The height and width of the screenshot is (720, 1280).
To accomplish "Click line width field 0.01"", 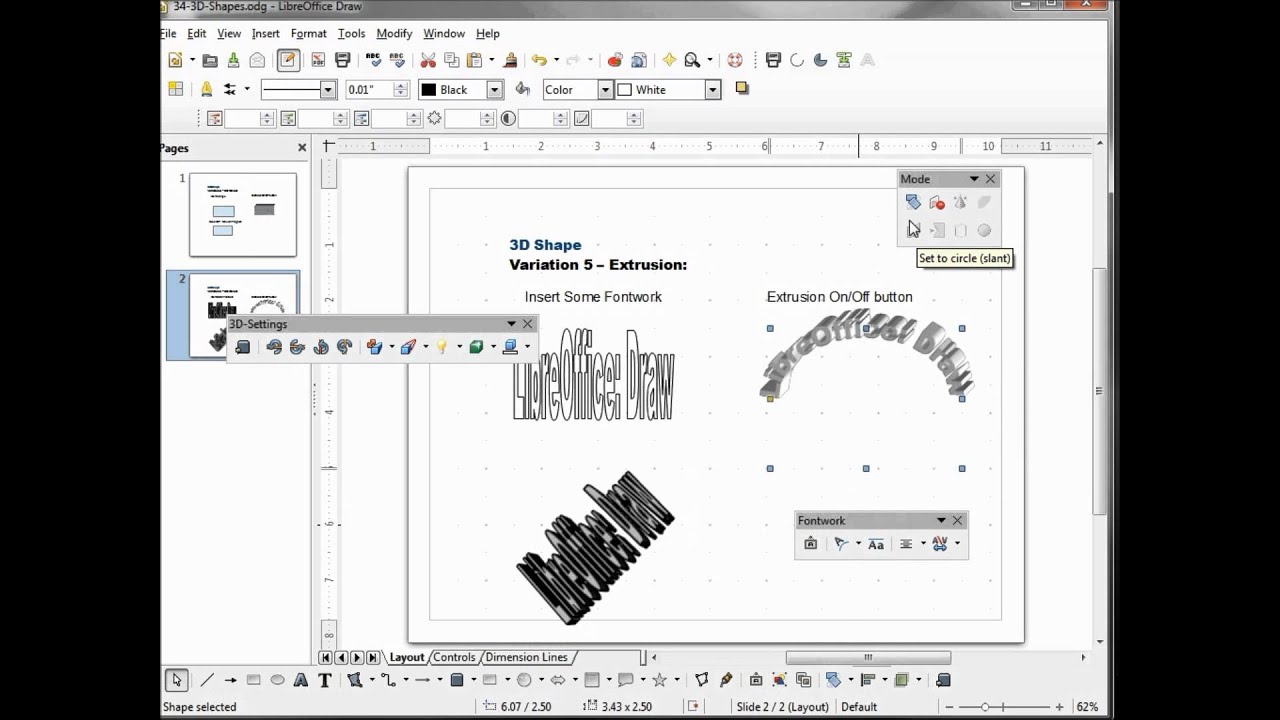I will click(369, 90).
